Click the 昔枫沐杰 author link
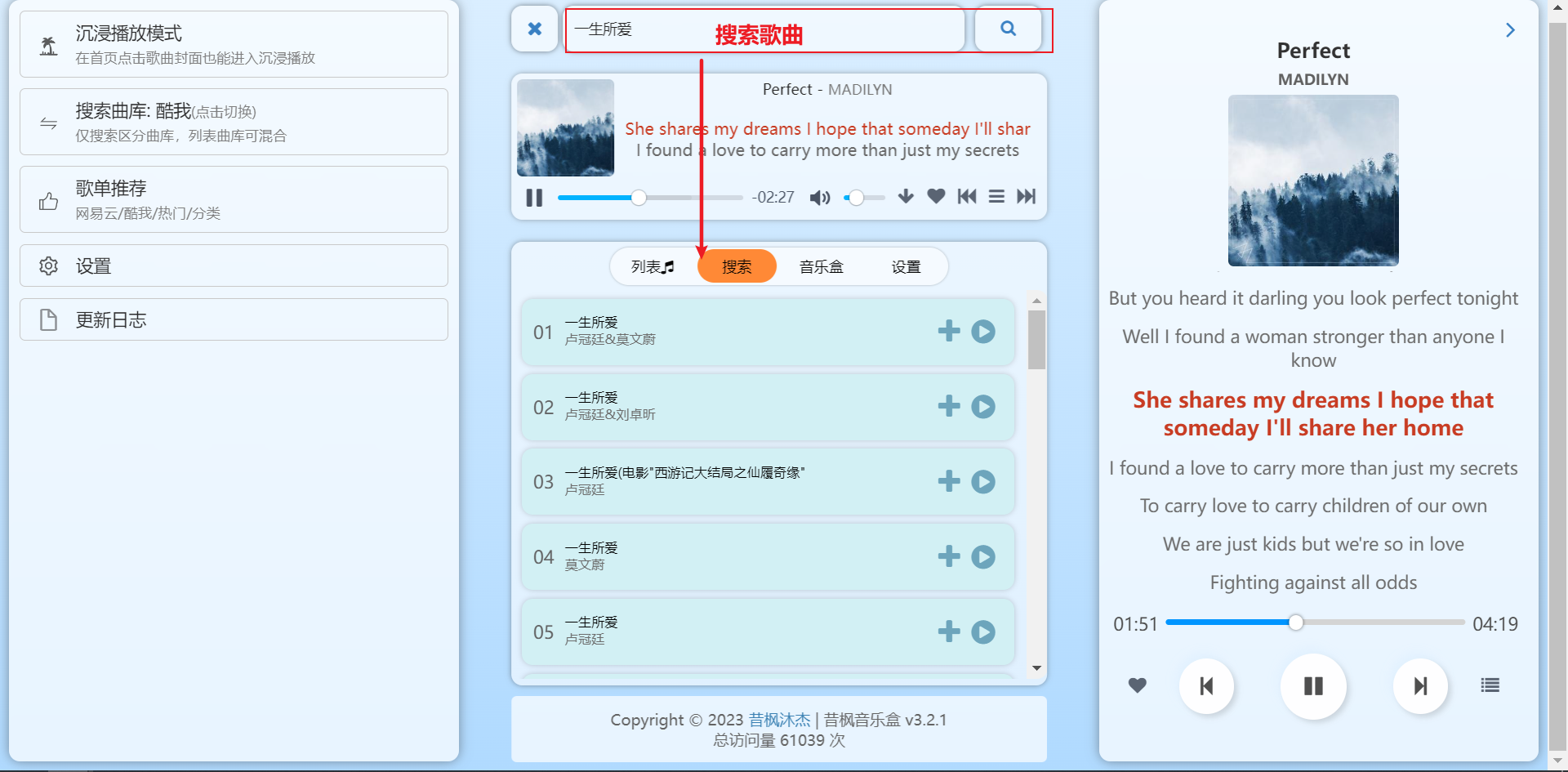 coord(779,720)
